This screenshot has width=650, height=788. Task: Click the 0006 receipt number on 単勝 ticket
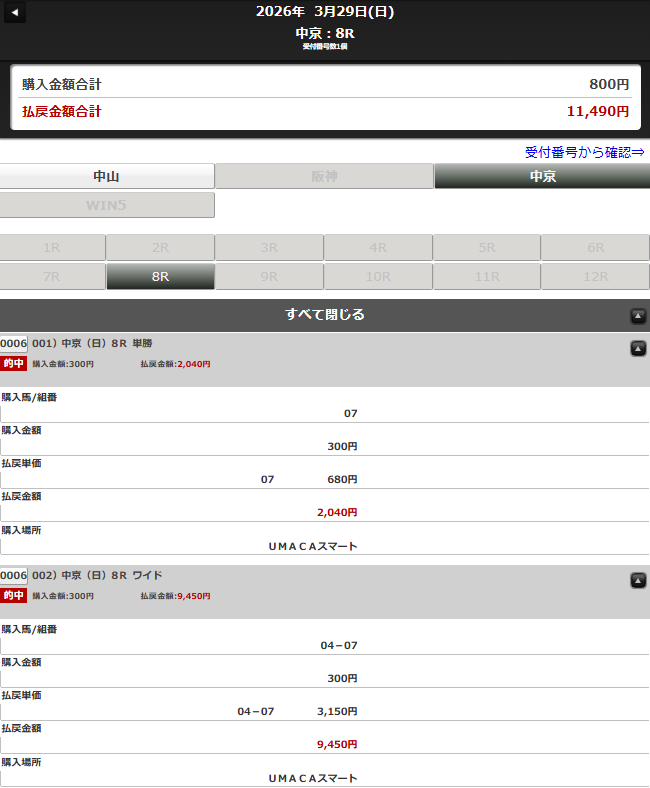[14, 343]
